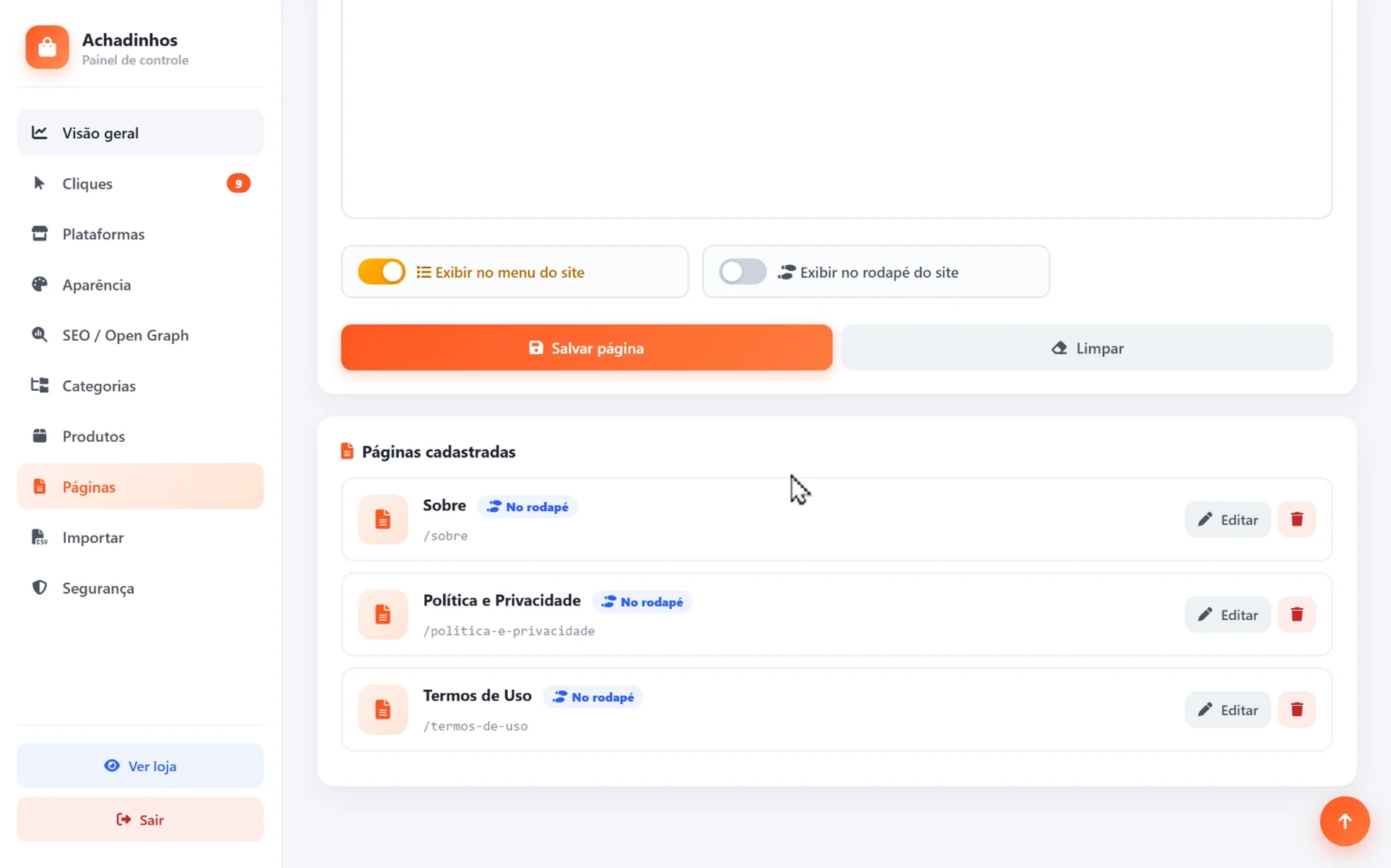1391x868 pixels.
Task: Click the No rodapé badge on Sobre
Action: pyautogui.click(x=528, y=507)
